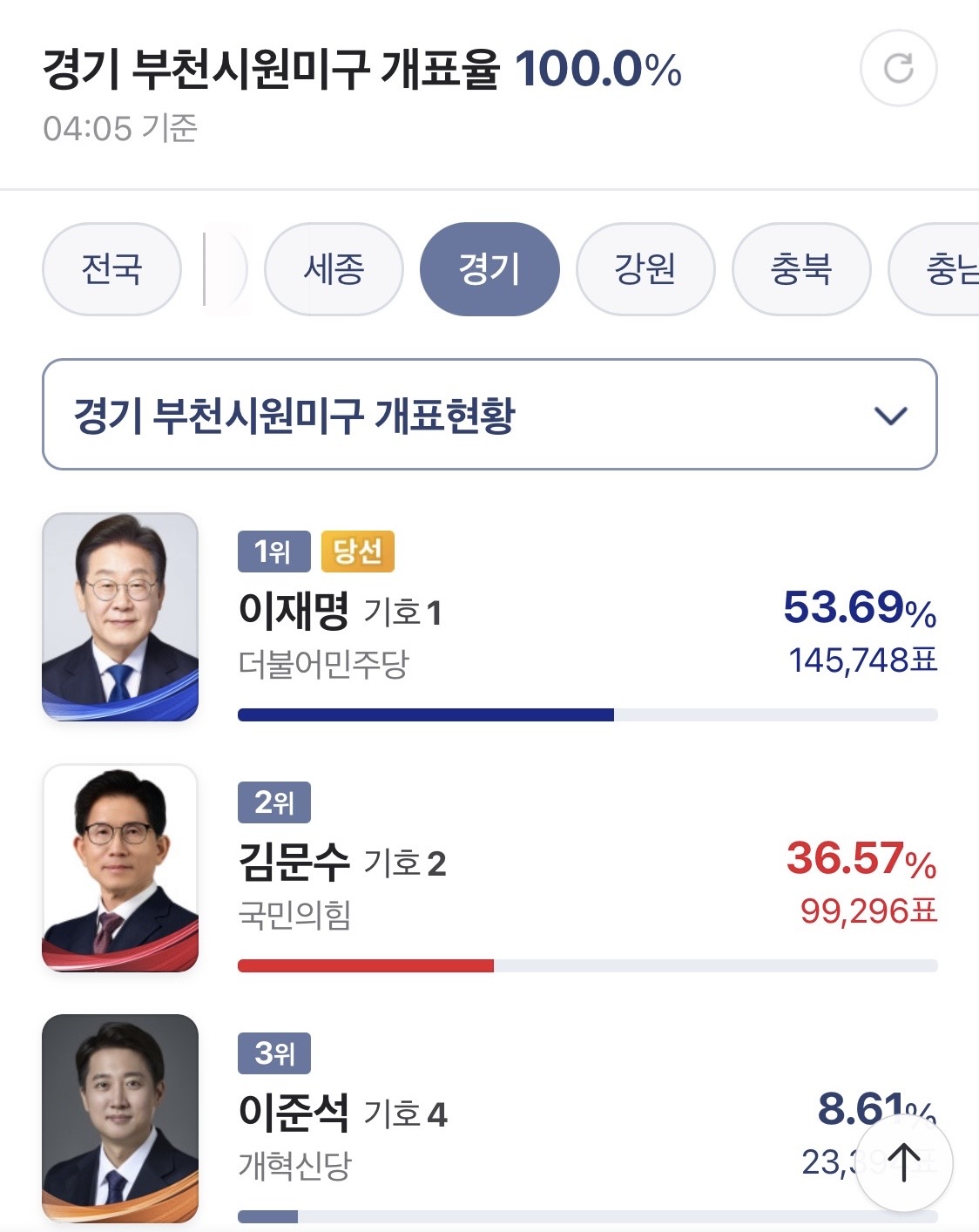The image size is (979, 1232).
Task: Tap the scroll-to-top arrow button
Action: (903, 1162)
